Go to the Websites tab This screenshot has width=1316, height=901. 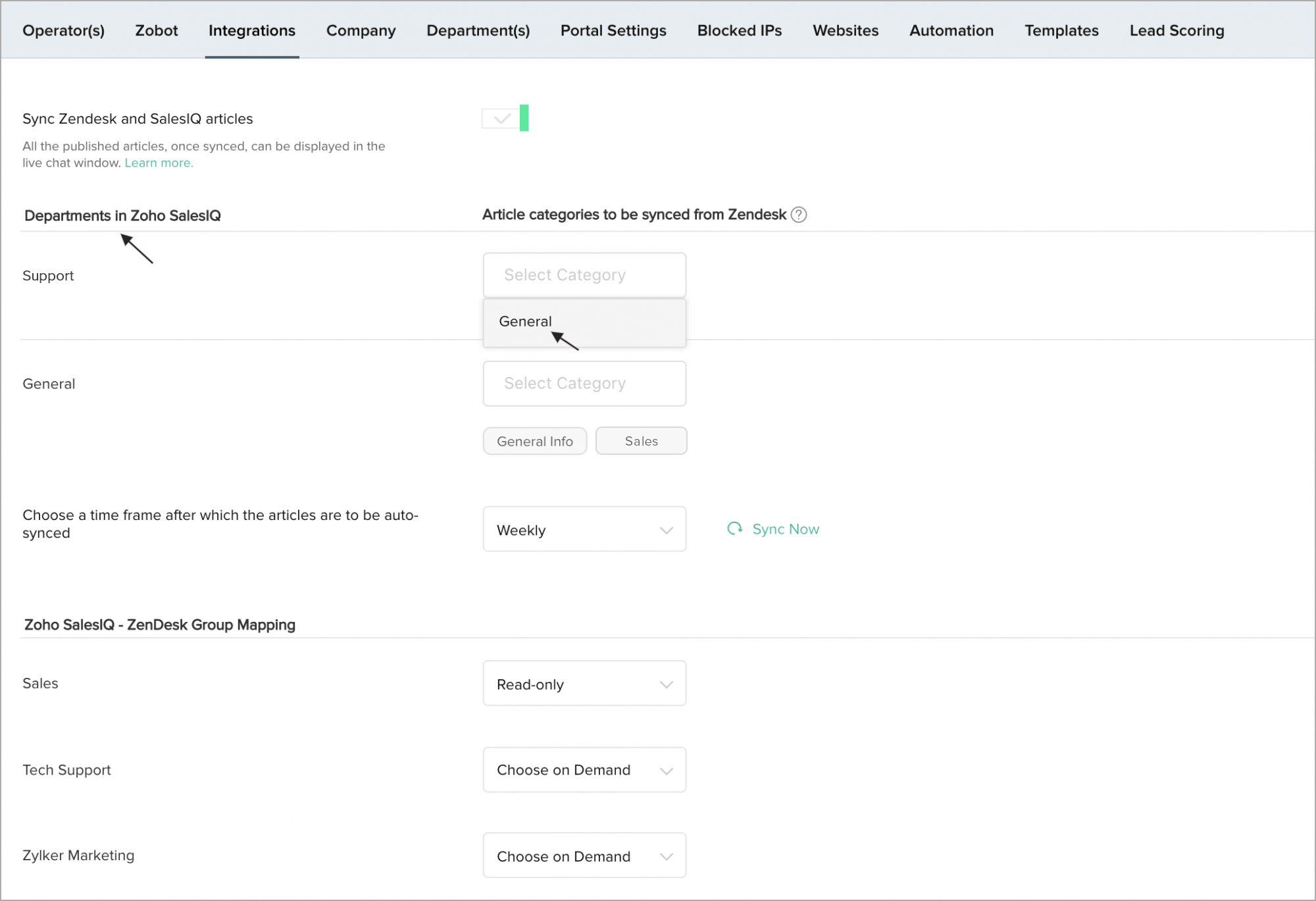pyautogui.click(x=846, y=30)
